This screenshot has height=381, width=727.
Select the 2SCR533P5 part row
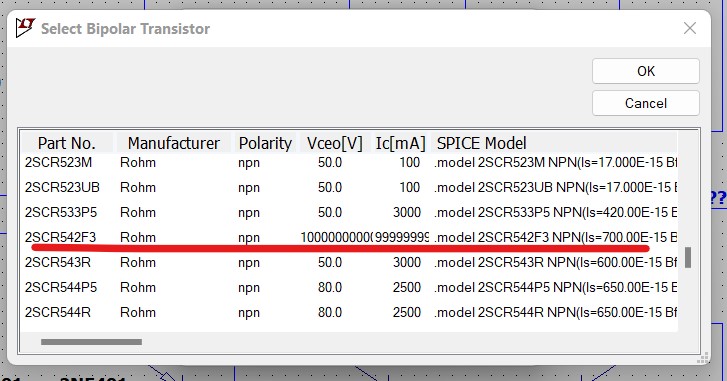click(x=350, y=213)
